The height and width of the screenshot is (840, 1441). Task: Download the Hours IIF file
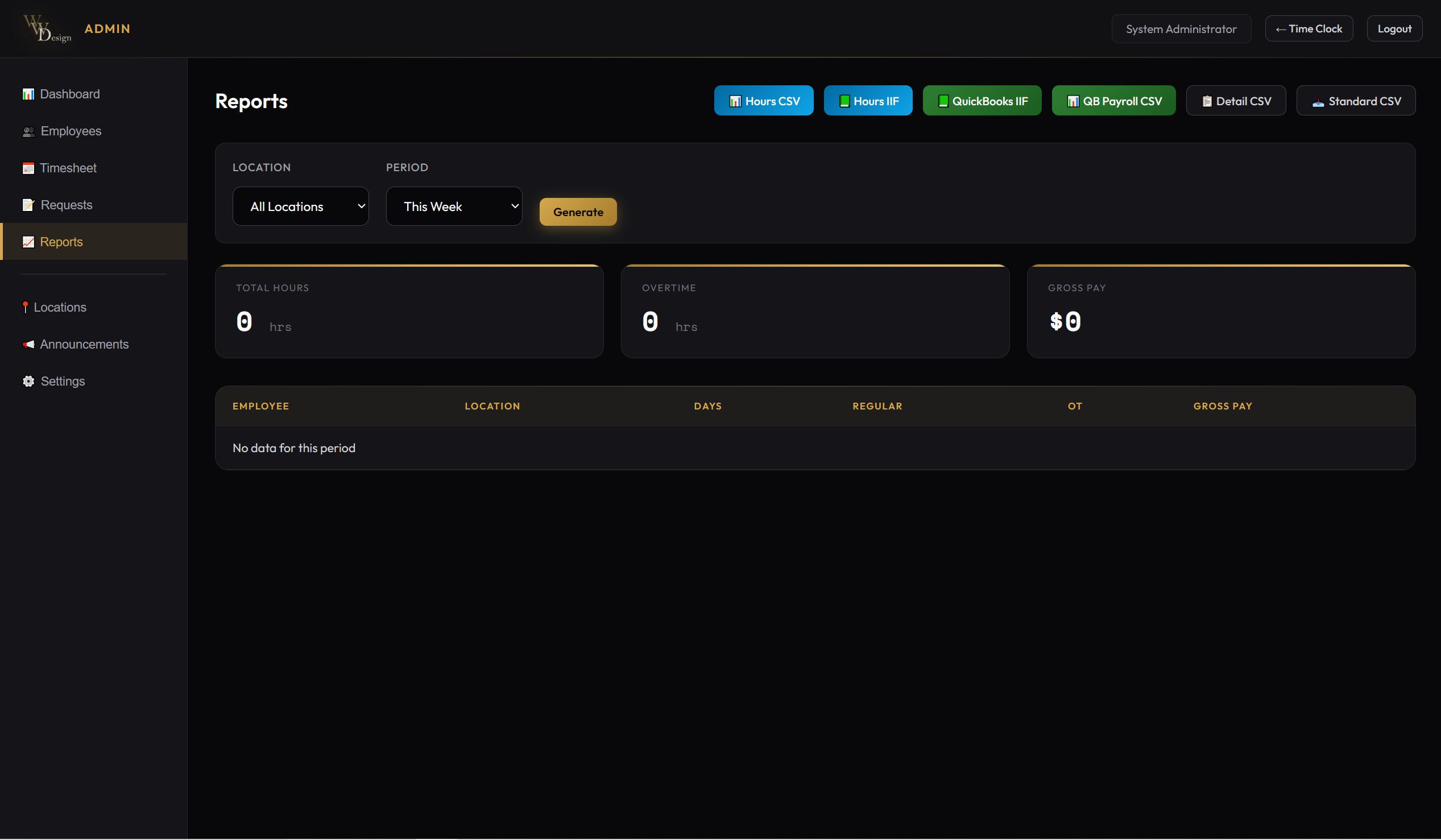coord(867,101)
